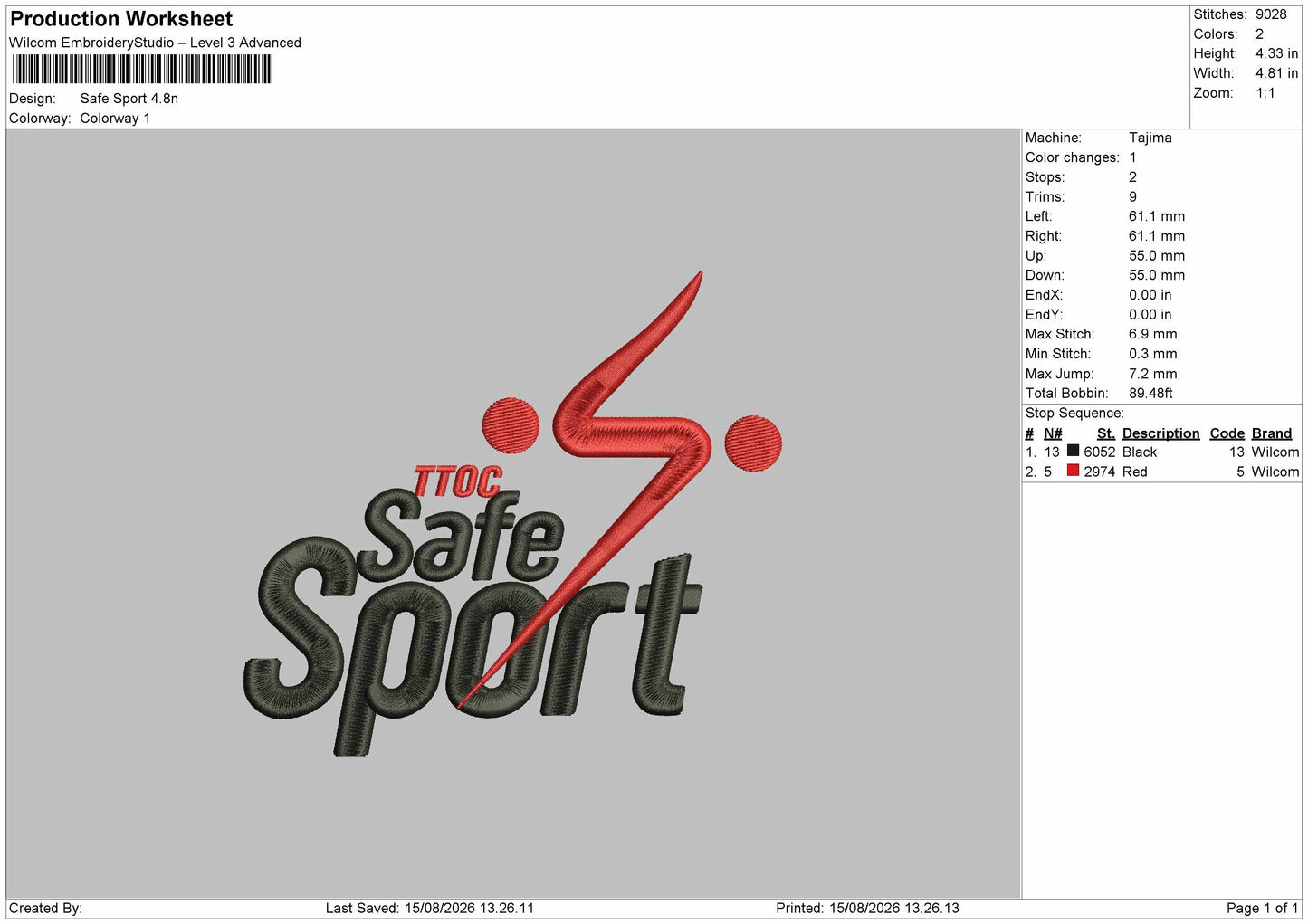Click the Zoom value 1:1
This screenshot has height=924, width=1308.
[1265, 93]
